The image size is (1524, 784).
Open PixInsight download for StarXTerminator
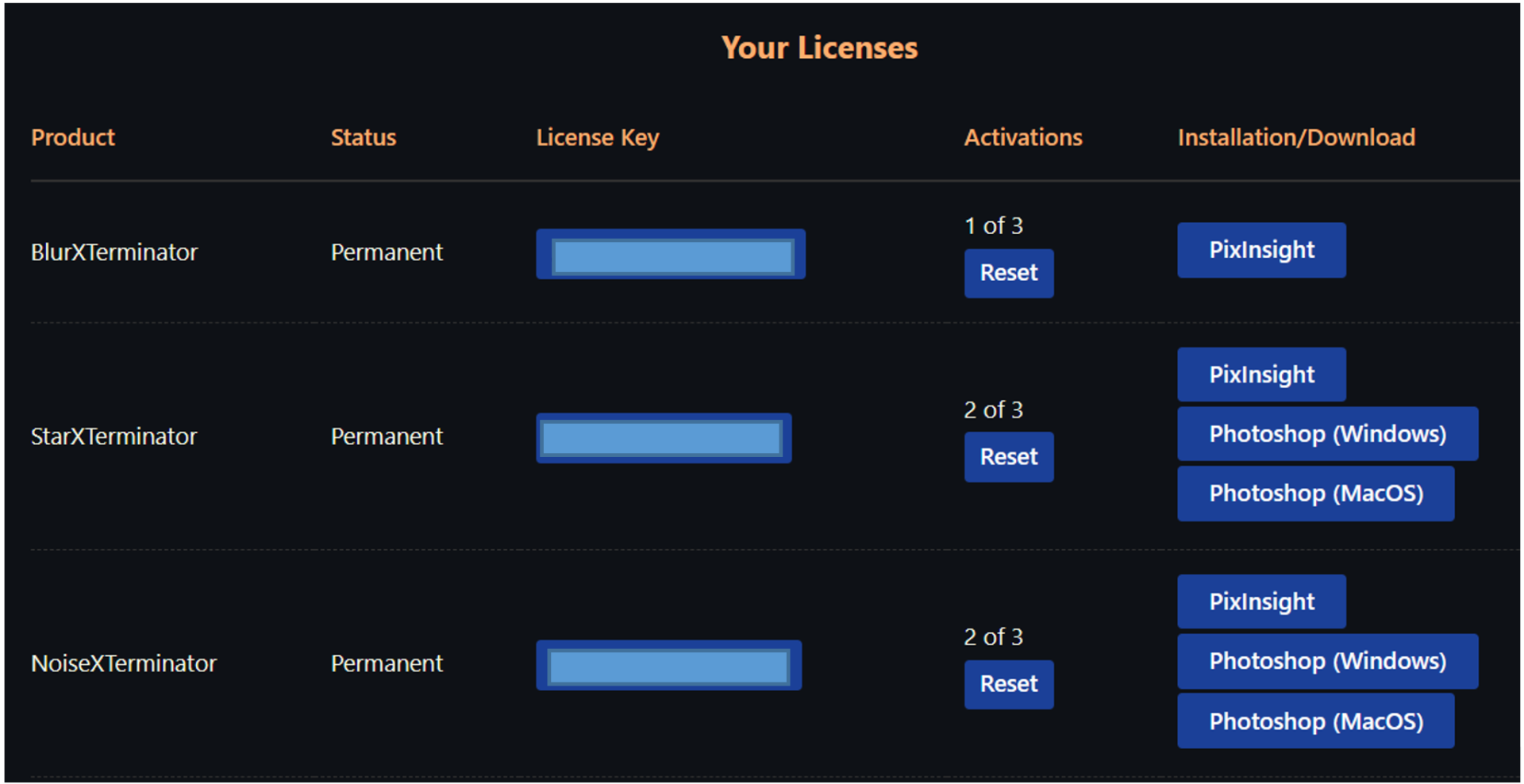1261,375
